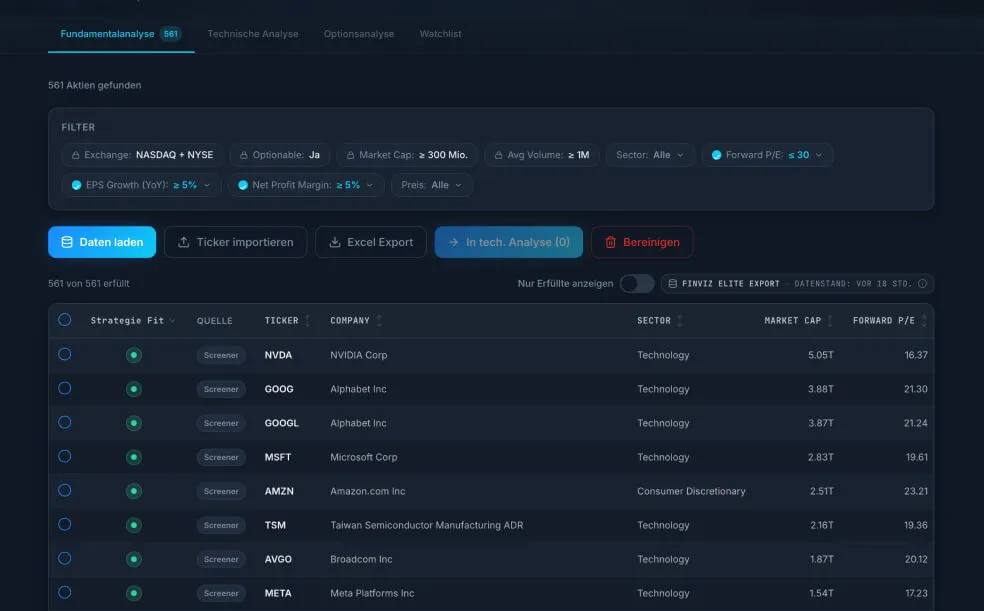Select the META row checkbox
984x611 pixels.
(65, 592)
